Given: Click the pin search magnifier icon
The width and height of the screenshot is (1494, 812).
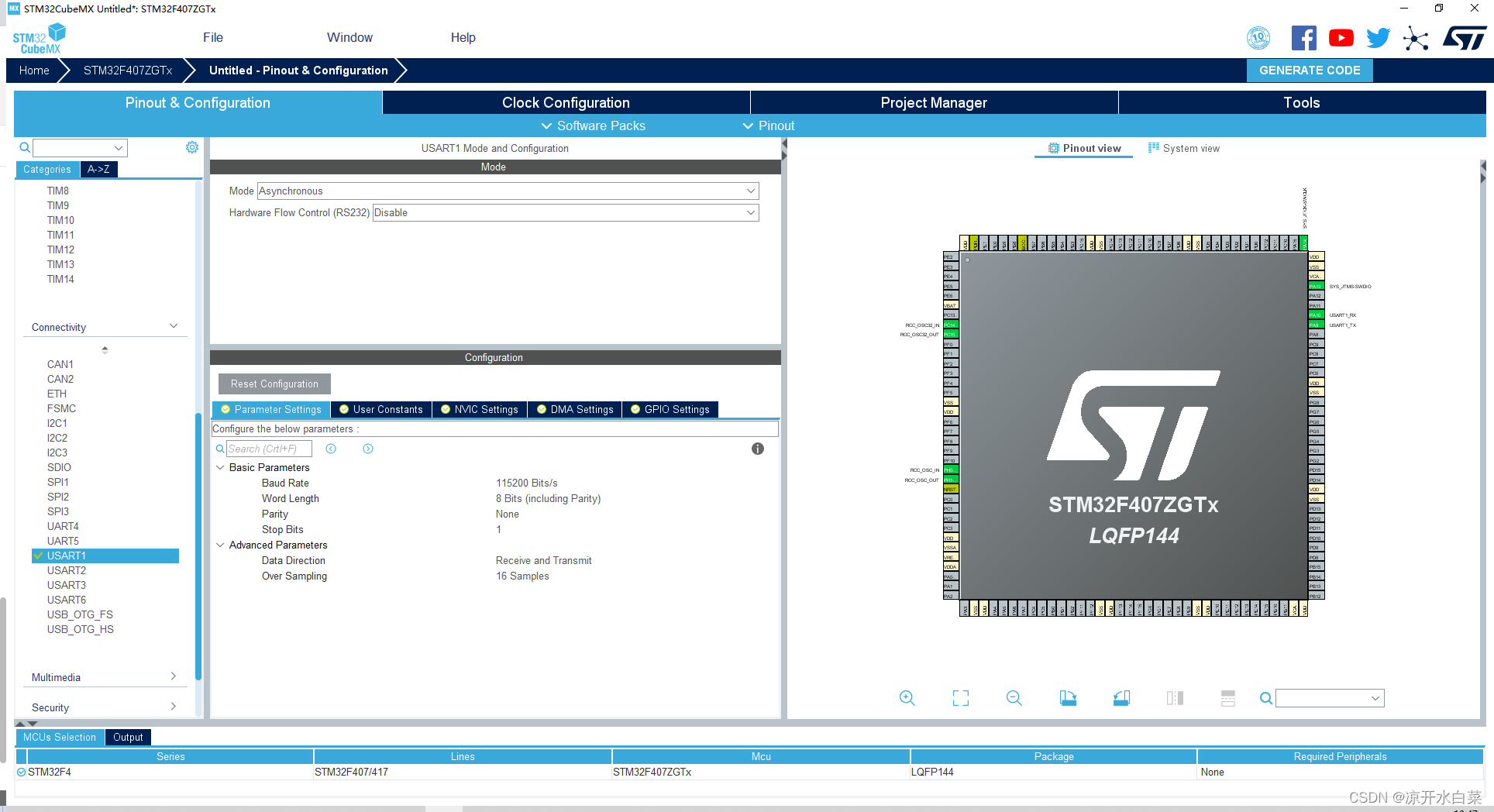Looking at the screenshot, I should click(1266, 698).
